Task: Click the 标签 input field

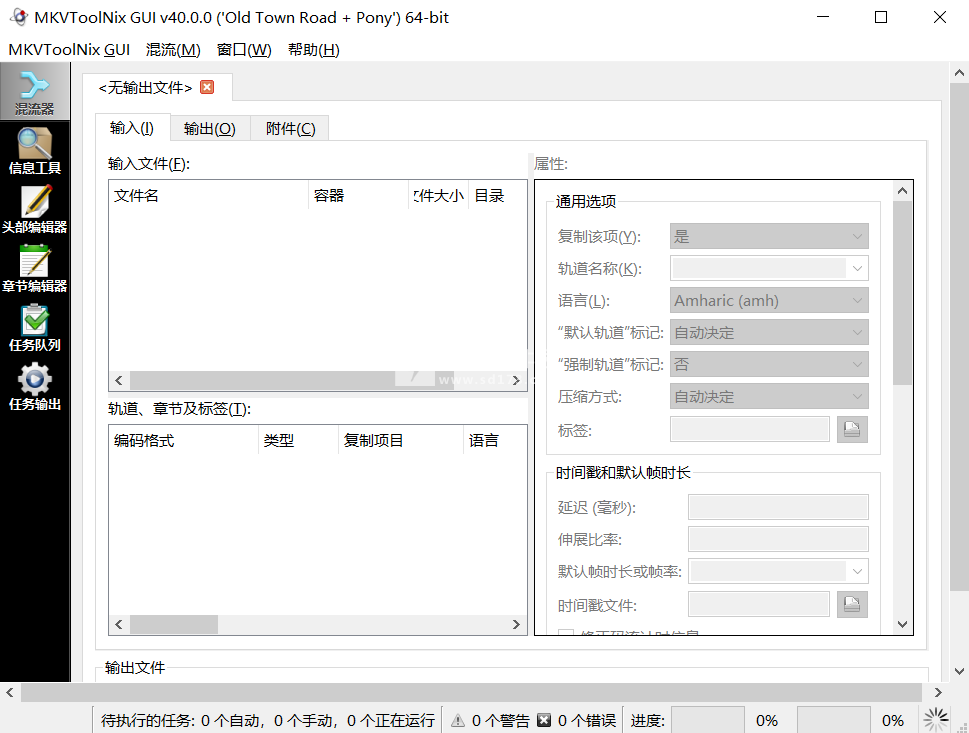Action: tap(750, 429)
